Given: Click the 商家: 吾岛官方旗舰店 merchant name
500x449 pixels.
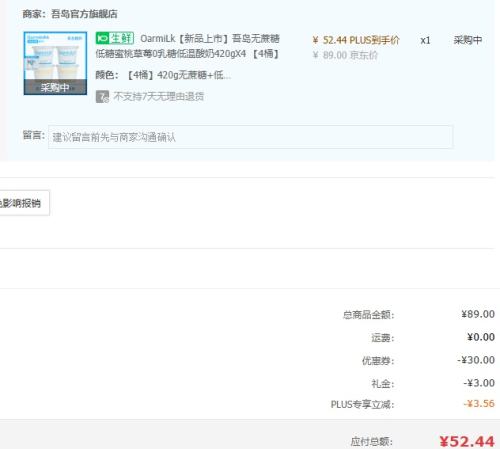Looking at the screenshot, I should (x=70, y=14).
